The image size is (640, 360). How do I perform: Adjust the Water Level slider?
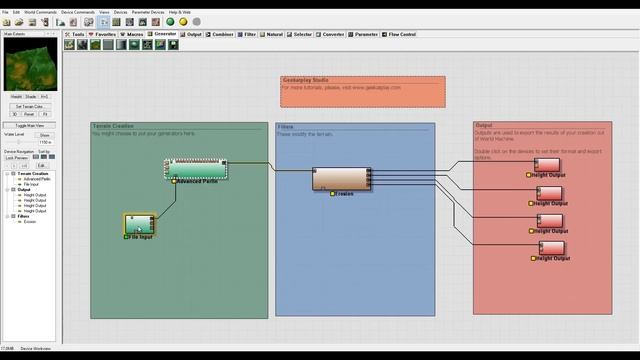[19, 142]
